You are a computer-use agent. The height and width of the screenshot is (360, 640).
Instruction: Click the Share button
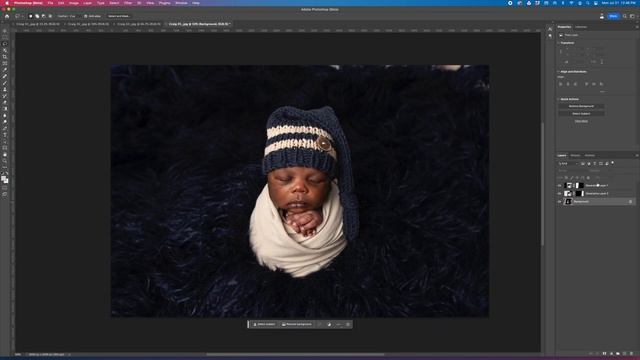[613, 16]
